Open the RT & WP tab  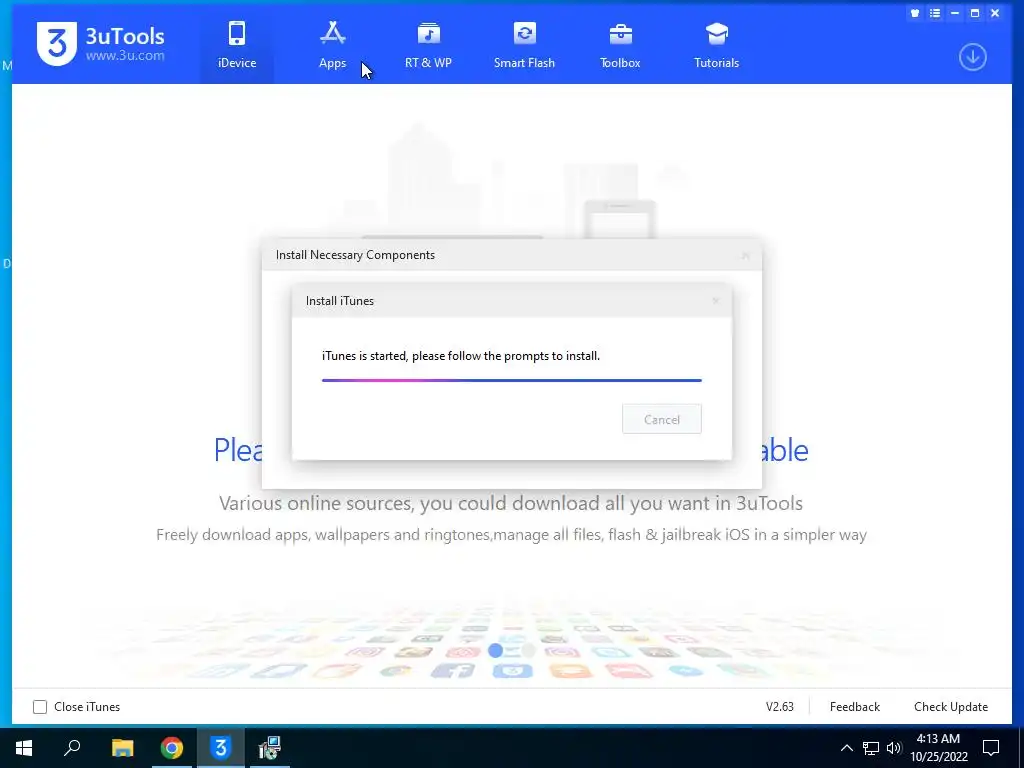coord(428,44)
